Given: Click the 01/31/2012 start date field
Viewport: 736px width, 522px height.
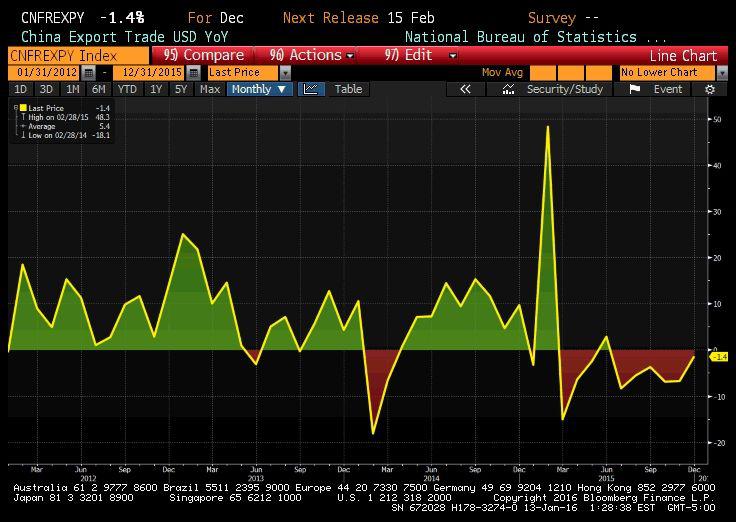Looking at the screenshot, I should click(44, 73).
